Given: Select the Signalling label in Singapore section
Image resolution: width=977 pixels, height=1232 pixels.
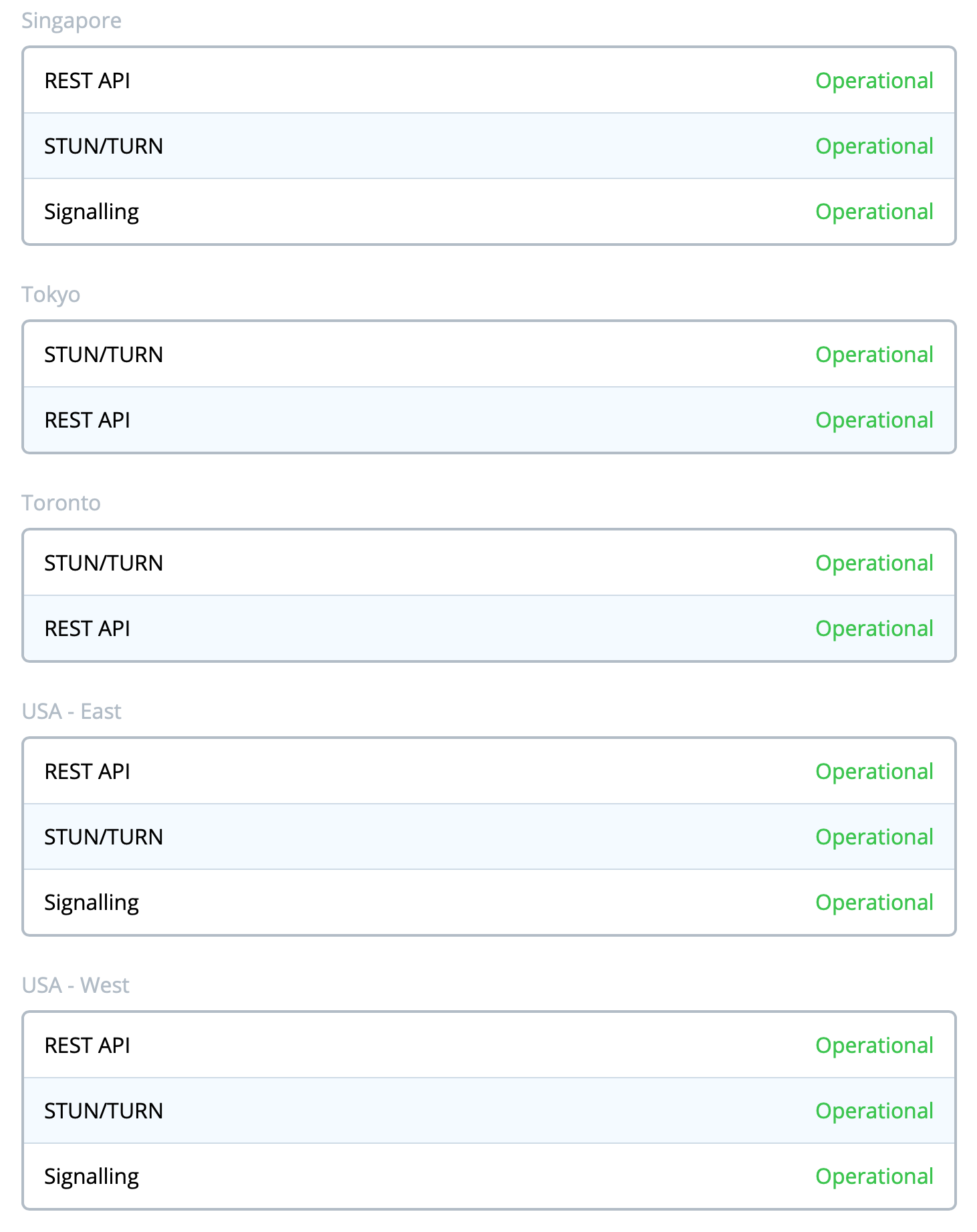Looking at the screenshot, I should click(92, 212).
